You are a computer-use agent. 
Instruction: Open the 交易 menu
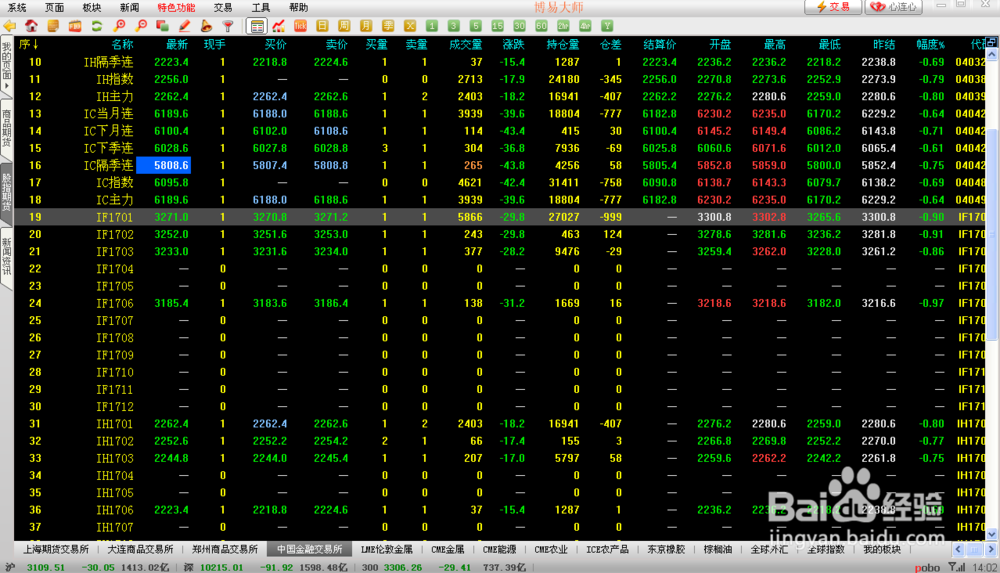(x=223, y=8)
